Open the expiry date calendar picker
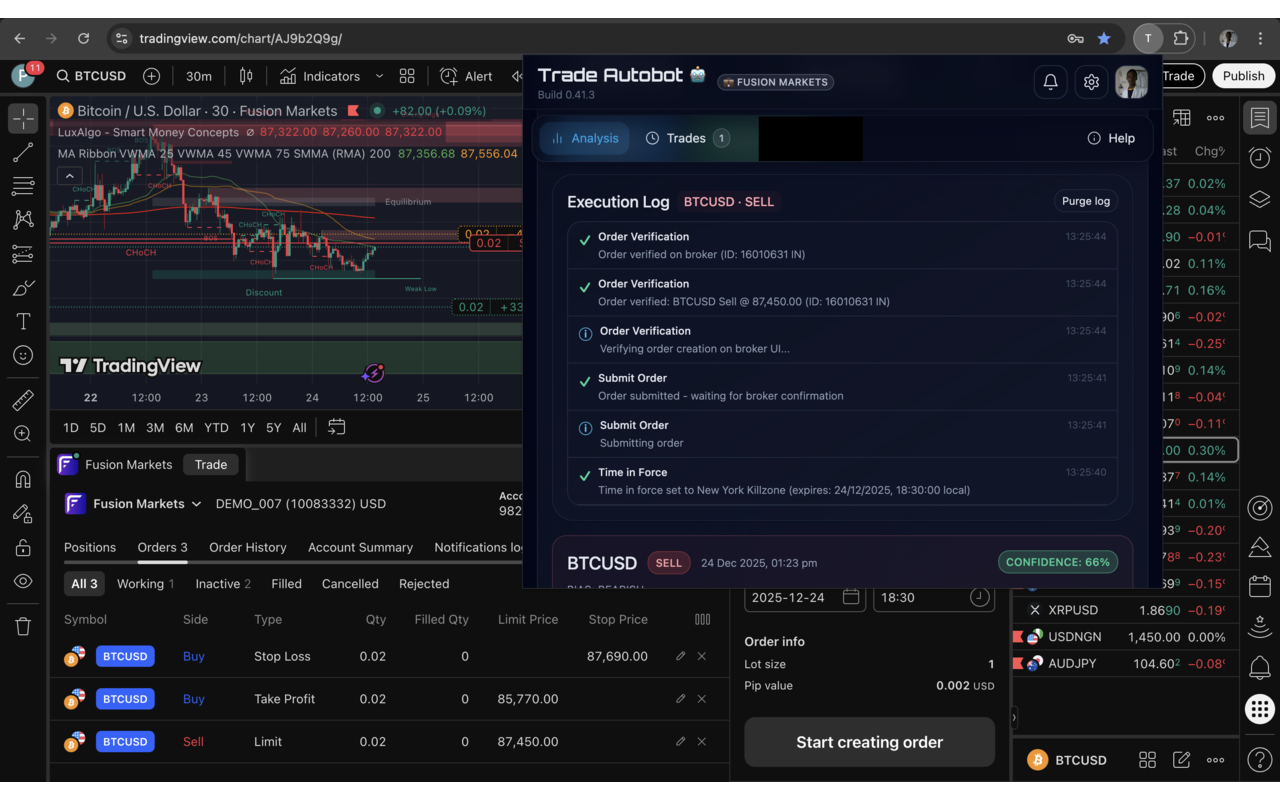This screenshot has width=1280, height=800. (851, 597)
